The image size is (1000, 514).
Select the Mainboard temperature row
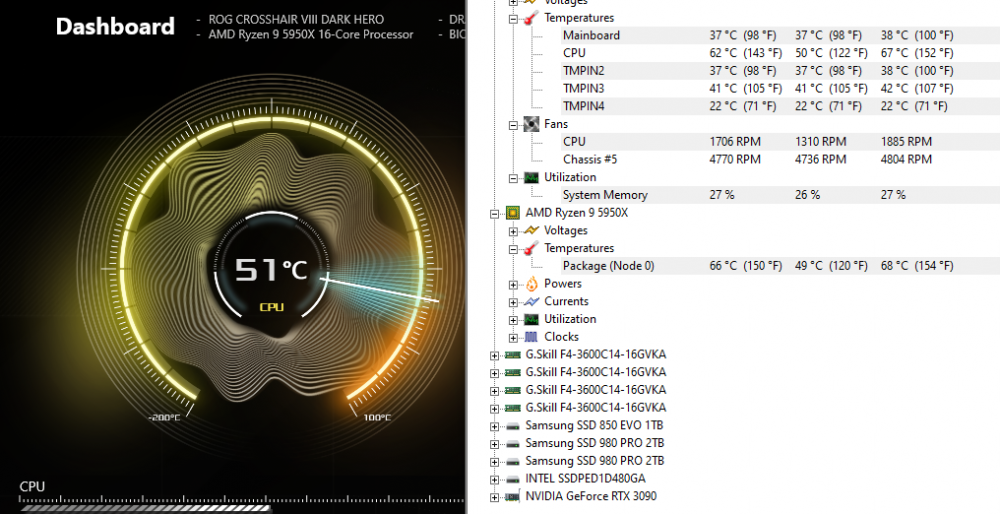pos(781,35)
